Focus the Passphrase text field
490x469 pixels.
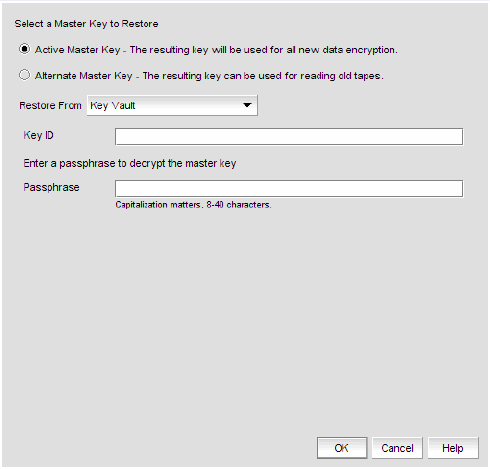pos(289,189)
